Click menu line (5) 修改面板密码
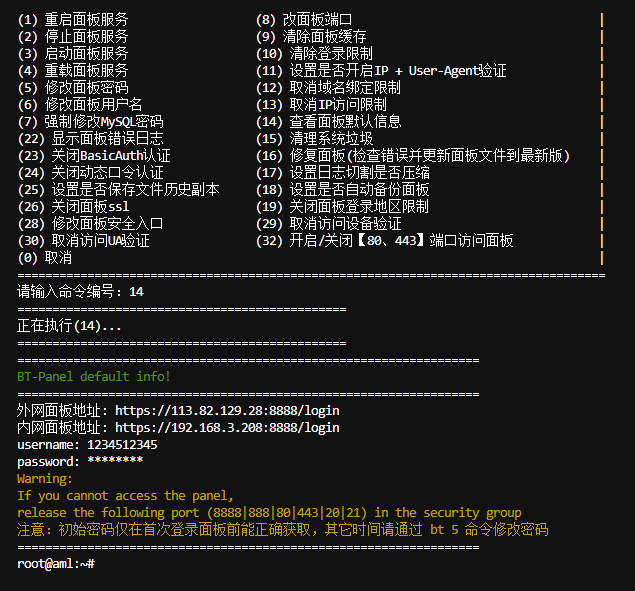635x591 pixels. tap(73, 87)
